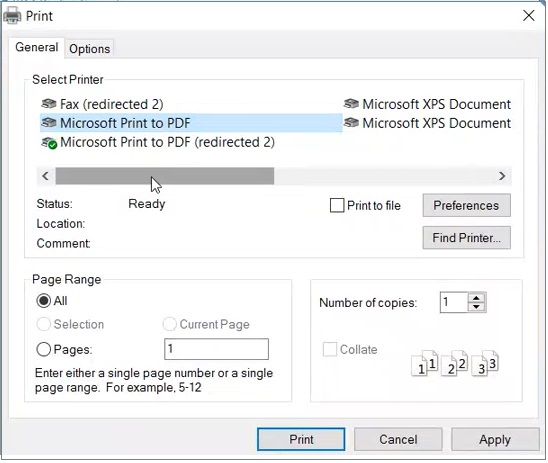Click the Apply button

495,439
